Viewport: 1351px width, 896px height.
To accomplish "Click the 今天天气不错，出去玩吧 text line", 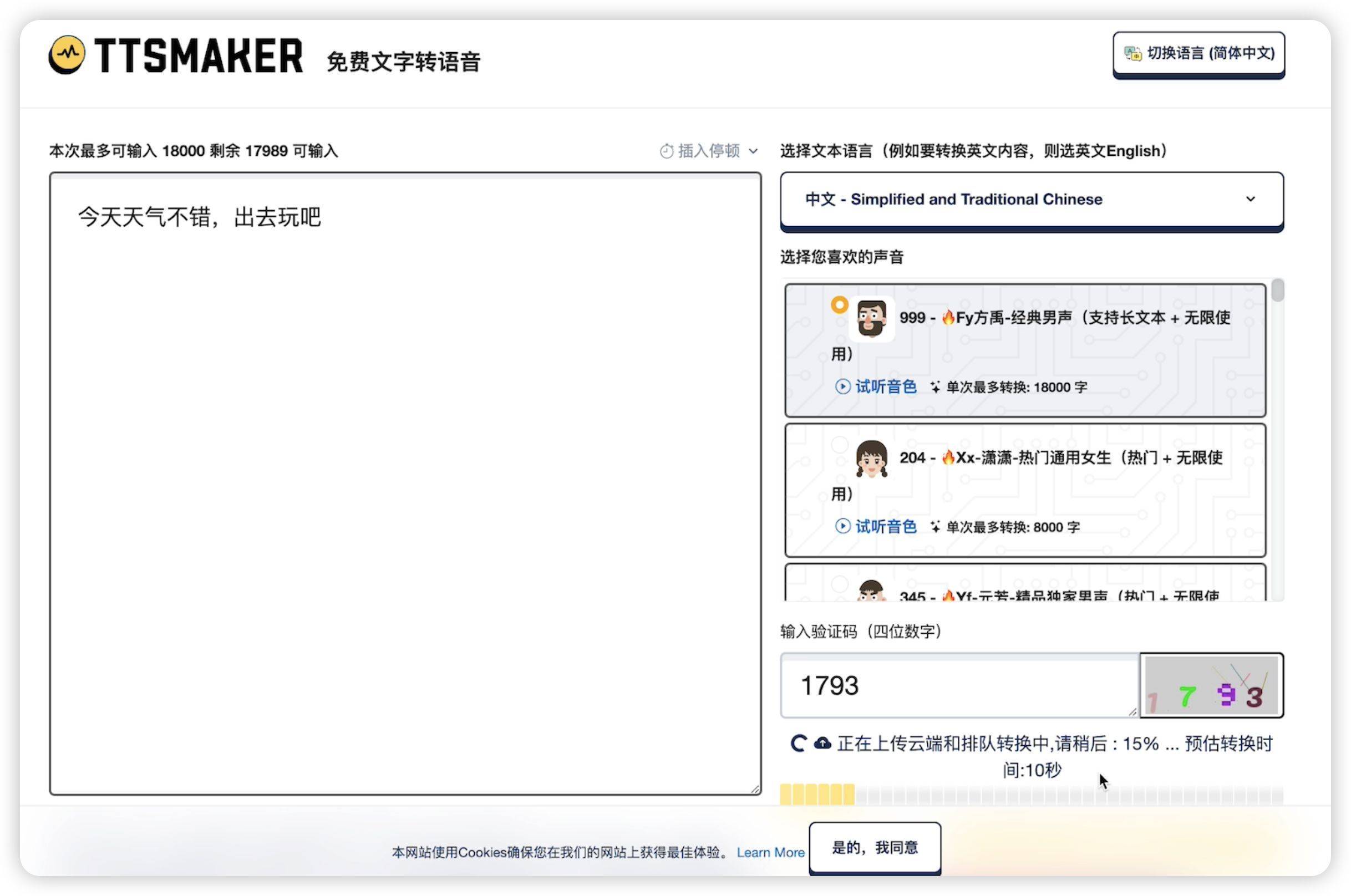I will (x=200, y=217).
